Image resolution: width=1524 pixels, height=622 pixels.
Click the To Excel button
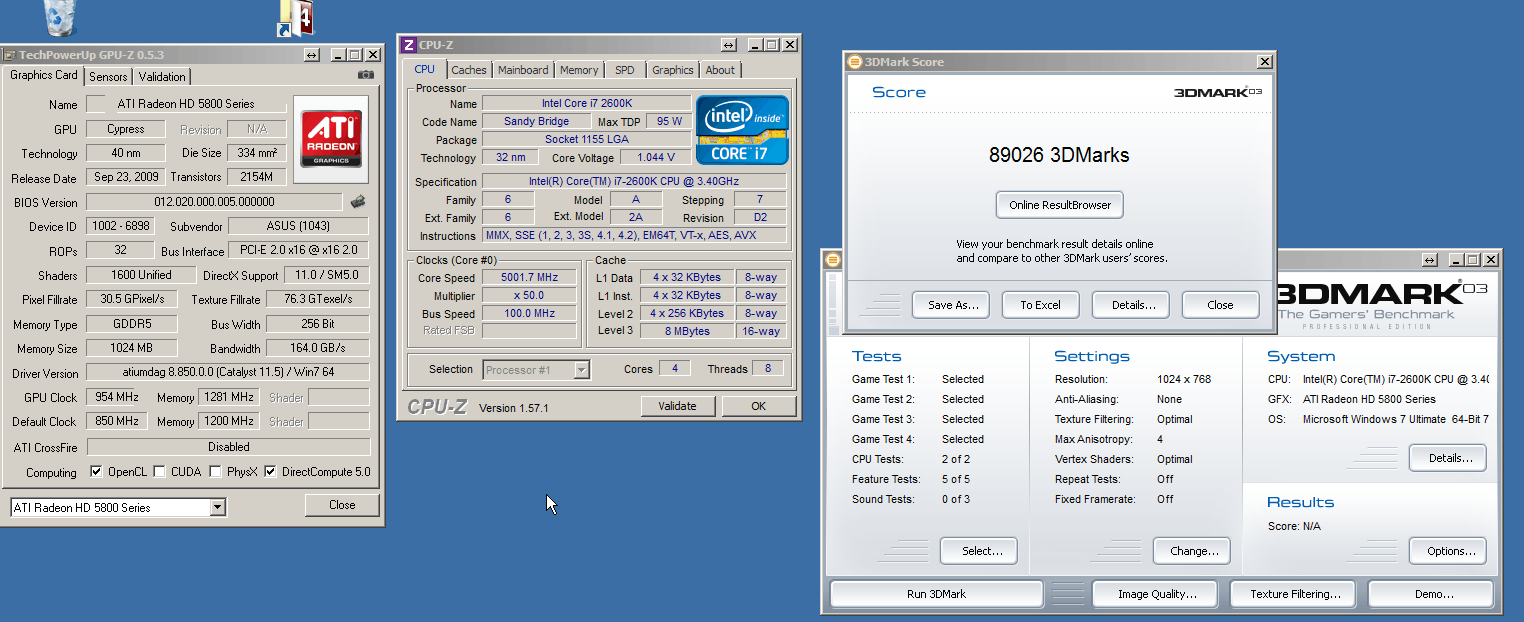click(x=1040, y=305)
